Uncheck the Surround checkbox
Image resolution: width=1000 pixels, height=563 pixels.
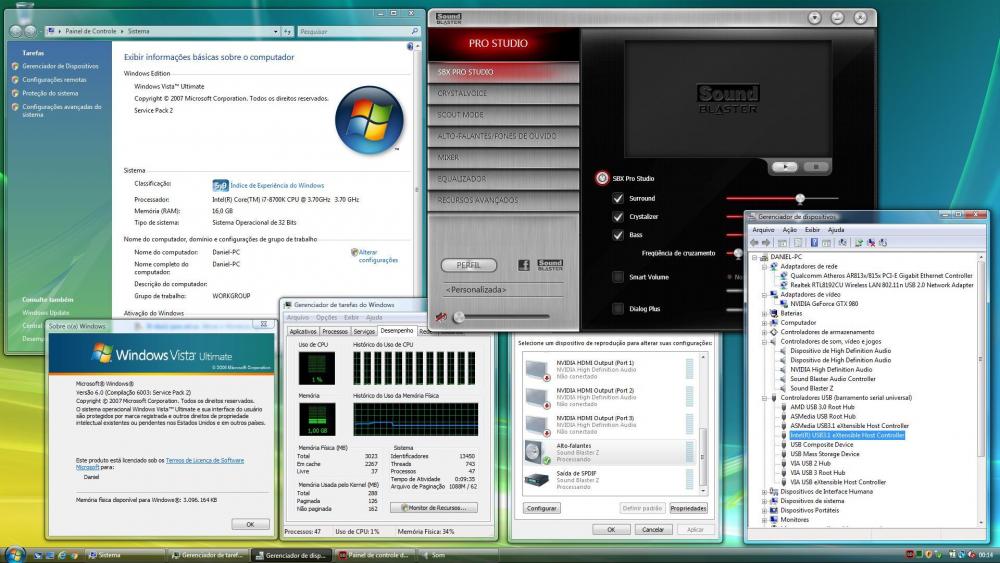[x=618, y=199]
